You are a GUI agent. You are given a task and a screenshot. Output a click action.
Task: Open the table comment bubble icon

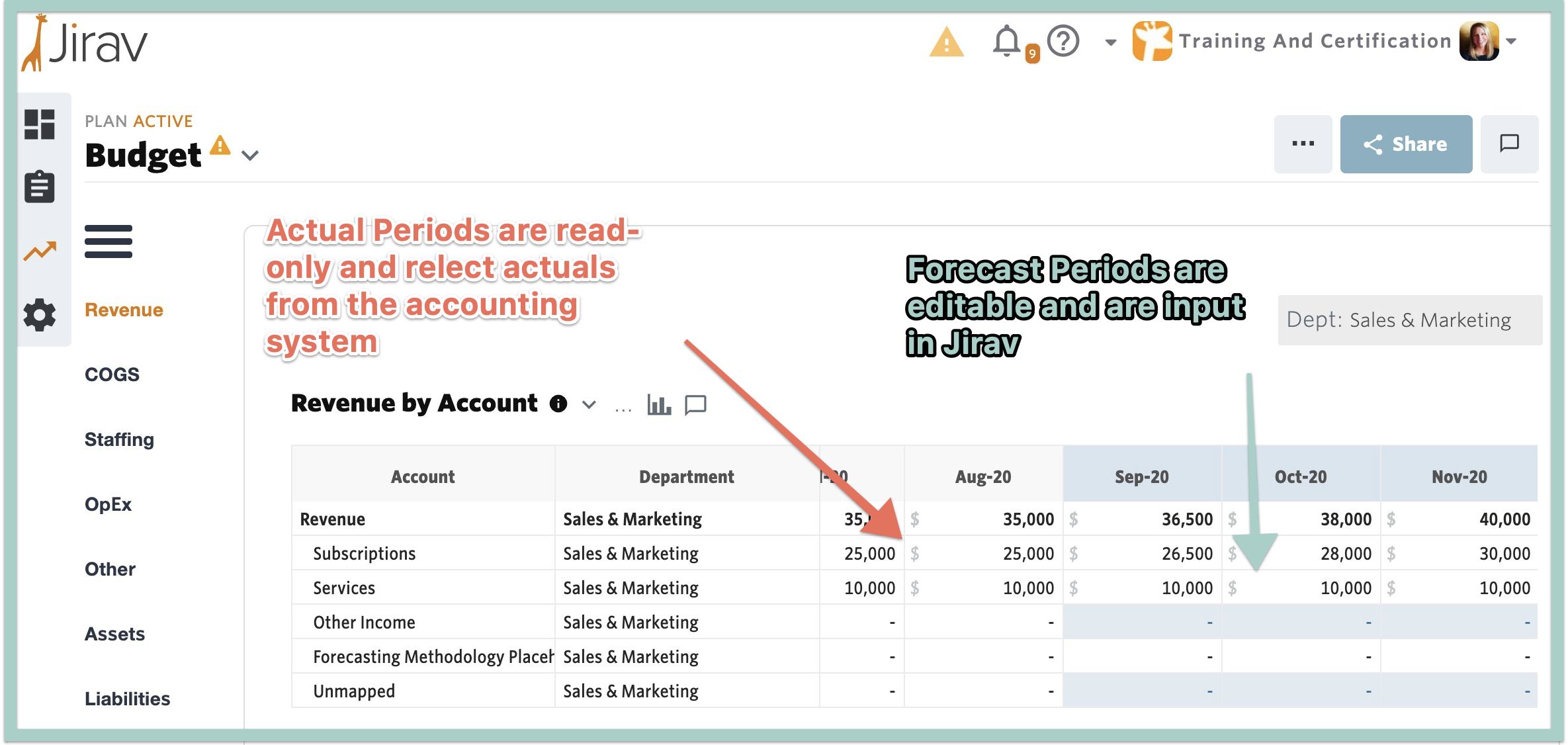coord(695,405)
